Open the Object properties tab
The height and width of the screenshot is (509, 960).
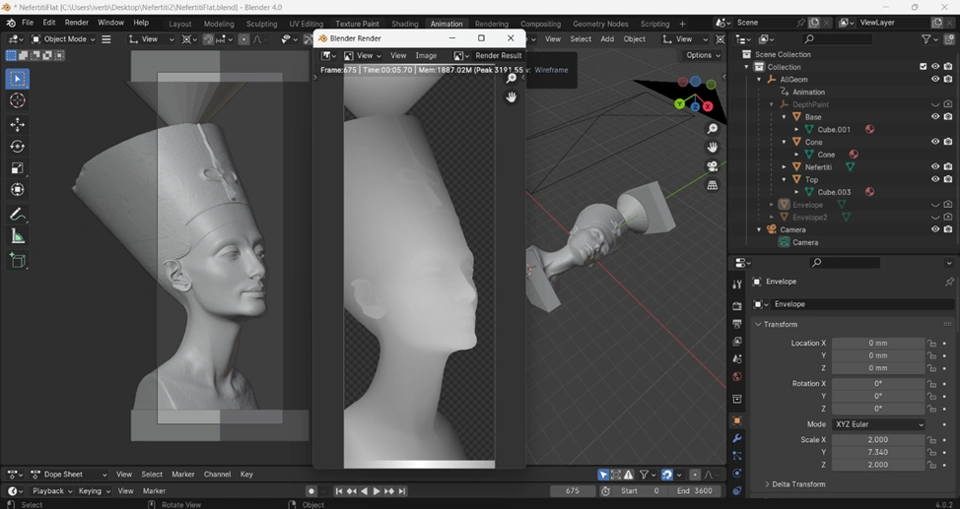(737, 421)
